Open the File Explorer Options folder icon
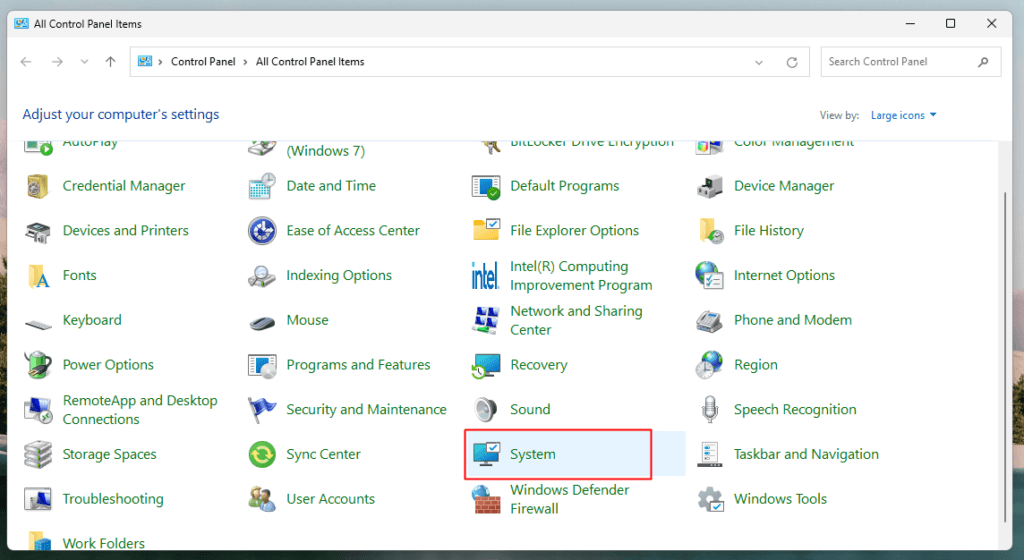 tap(486, 230)
